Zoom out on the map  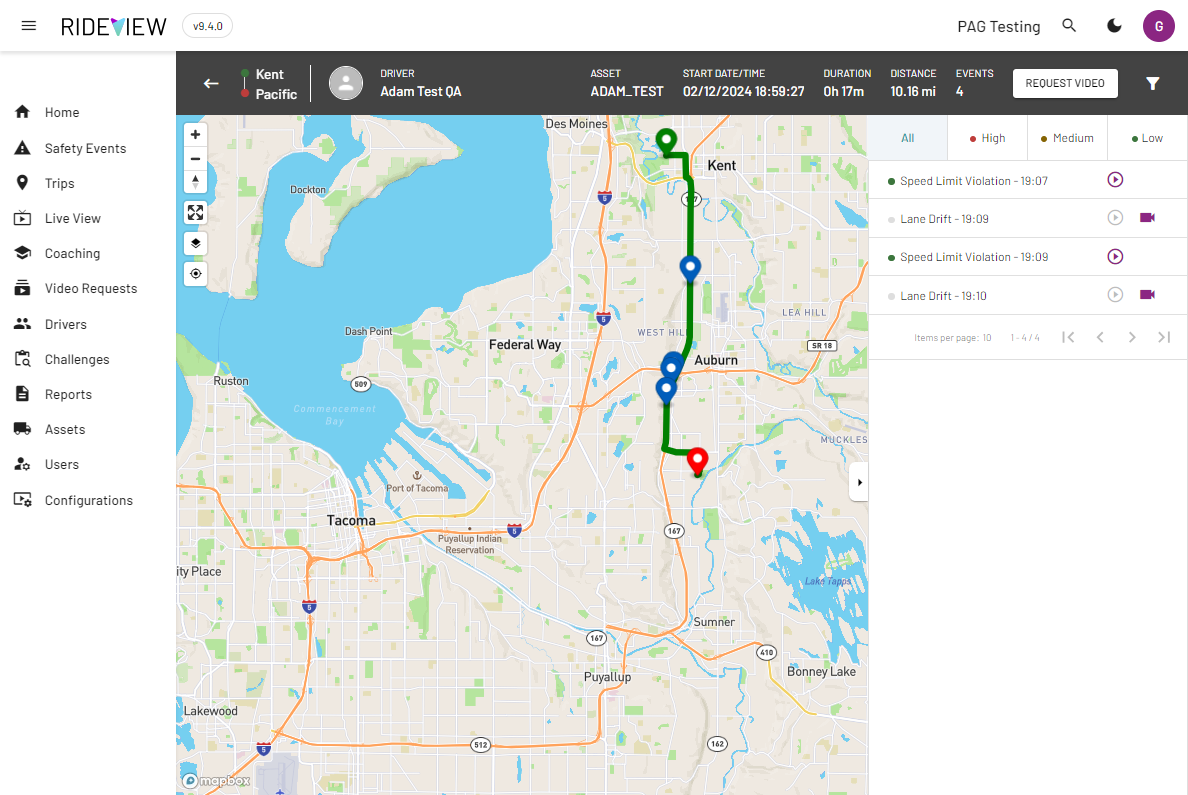click(x=195, y=158)
